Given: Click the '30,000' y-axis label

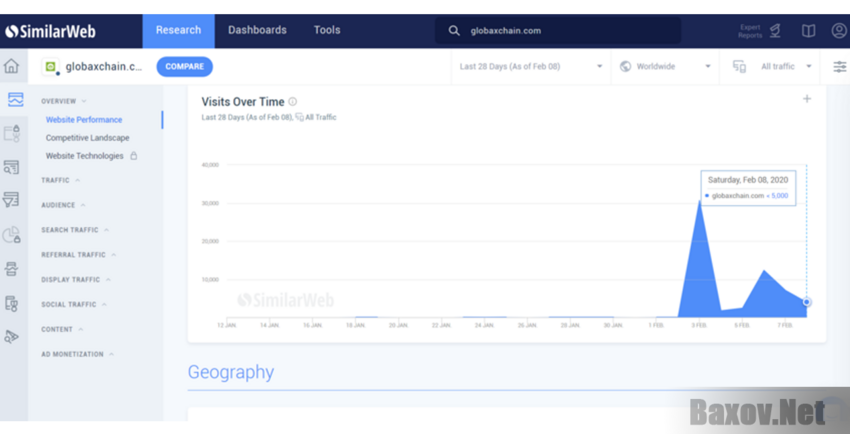Looking at the screenshot, I should tap(210, 203).
